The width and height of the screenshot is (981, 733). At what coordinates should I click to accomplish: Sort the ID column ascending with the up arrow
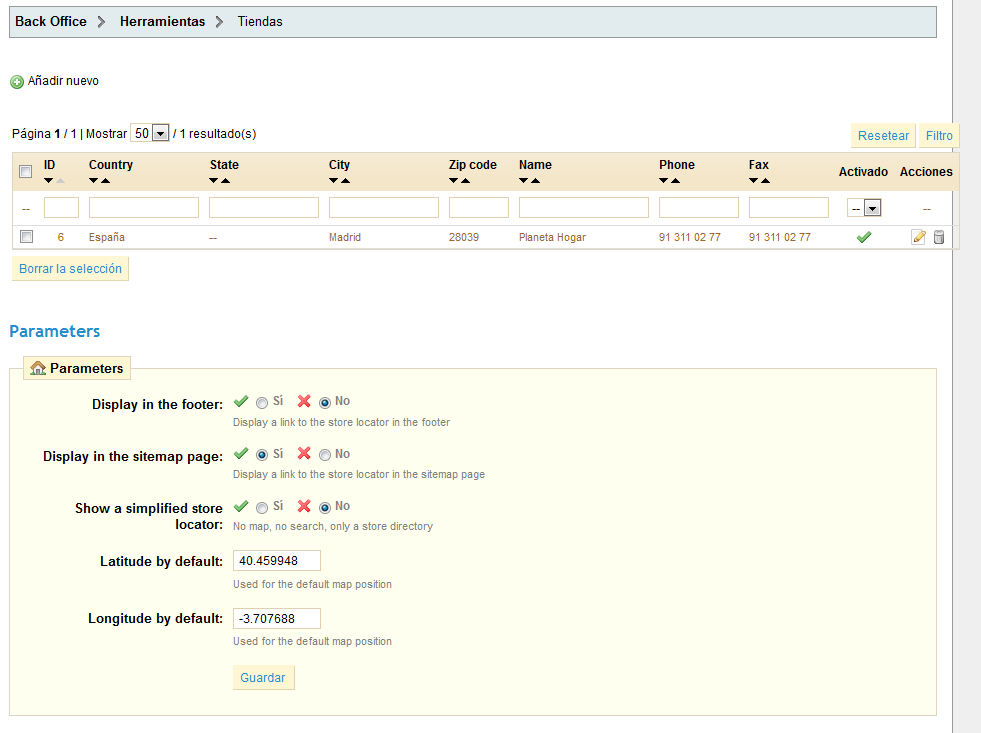61,181
